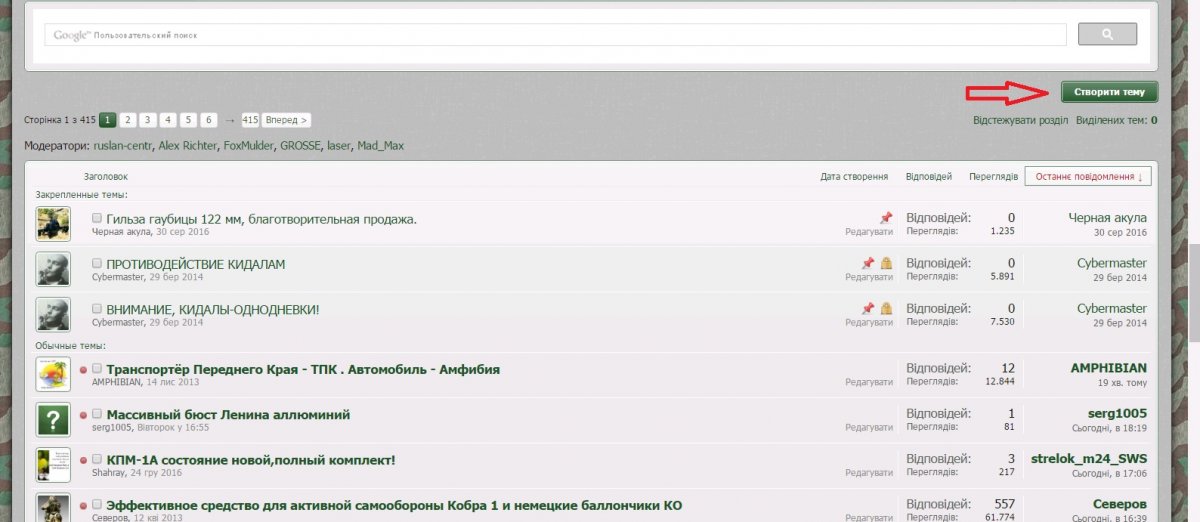The height and width of the screenshot is (522, 1200).
Task: Open last poster strelok_m24_SWS link
Action: [1089, 460]
